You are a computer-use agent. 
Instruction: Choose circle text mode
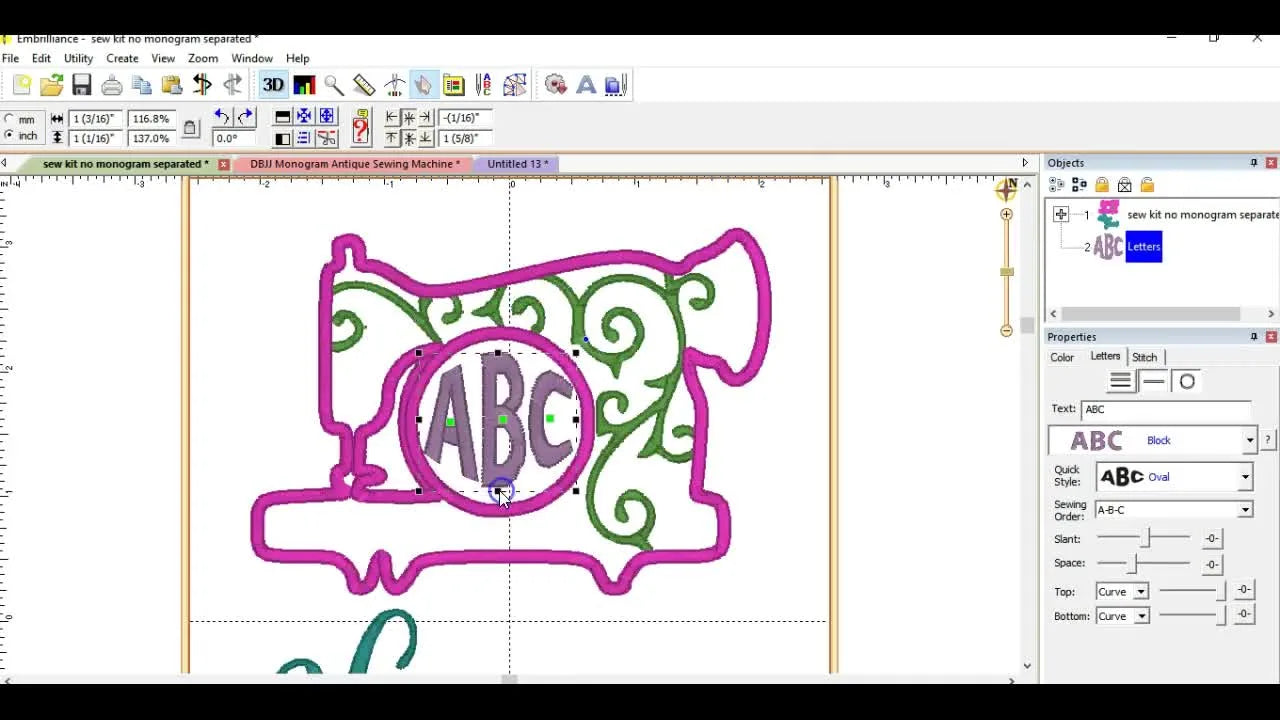tap(1187, 381)
